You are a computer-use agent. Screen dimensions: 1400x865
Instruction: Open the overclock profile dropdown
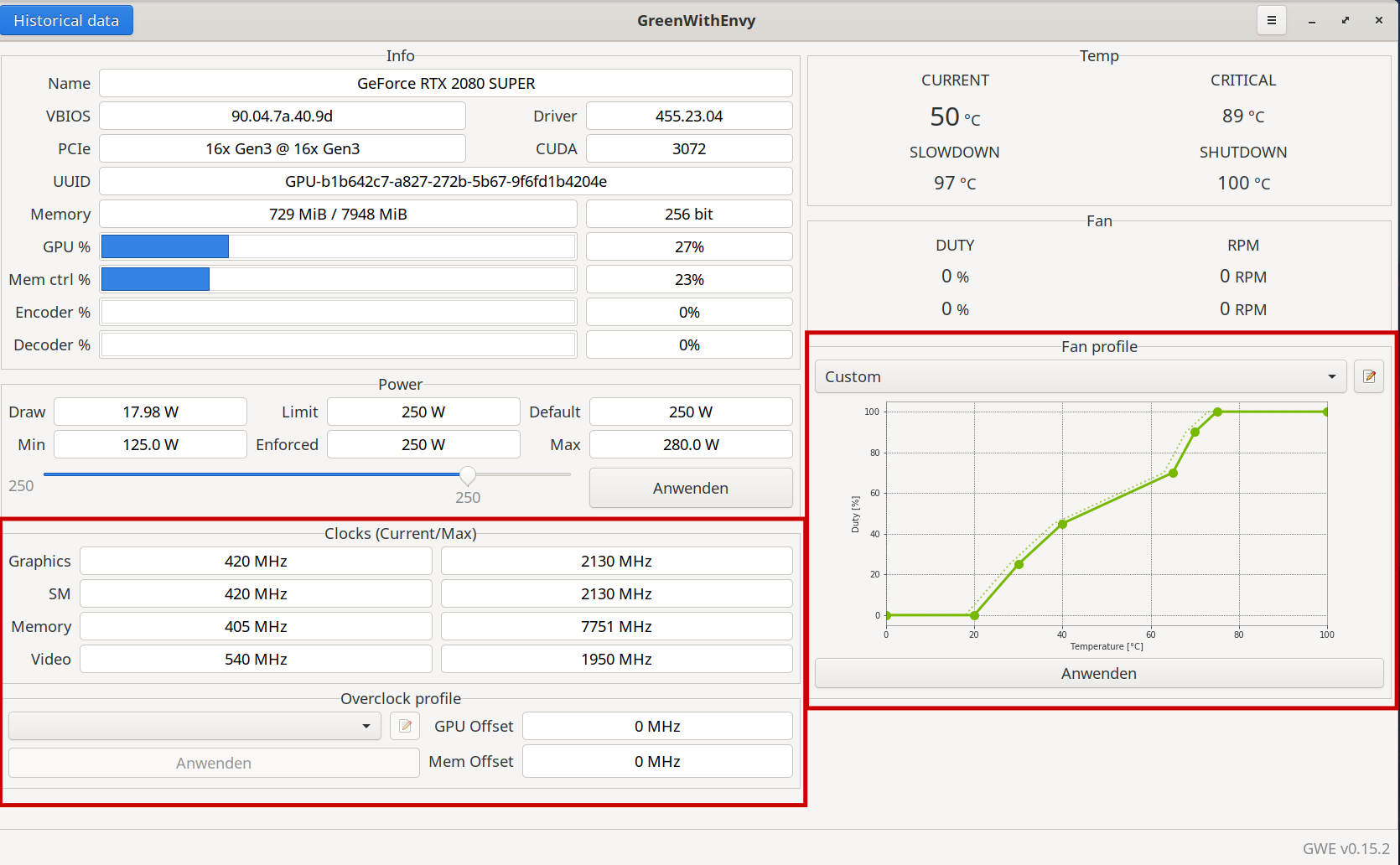[x=194, y=726]
